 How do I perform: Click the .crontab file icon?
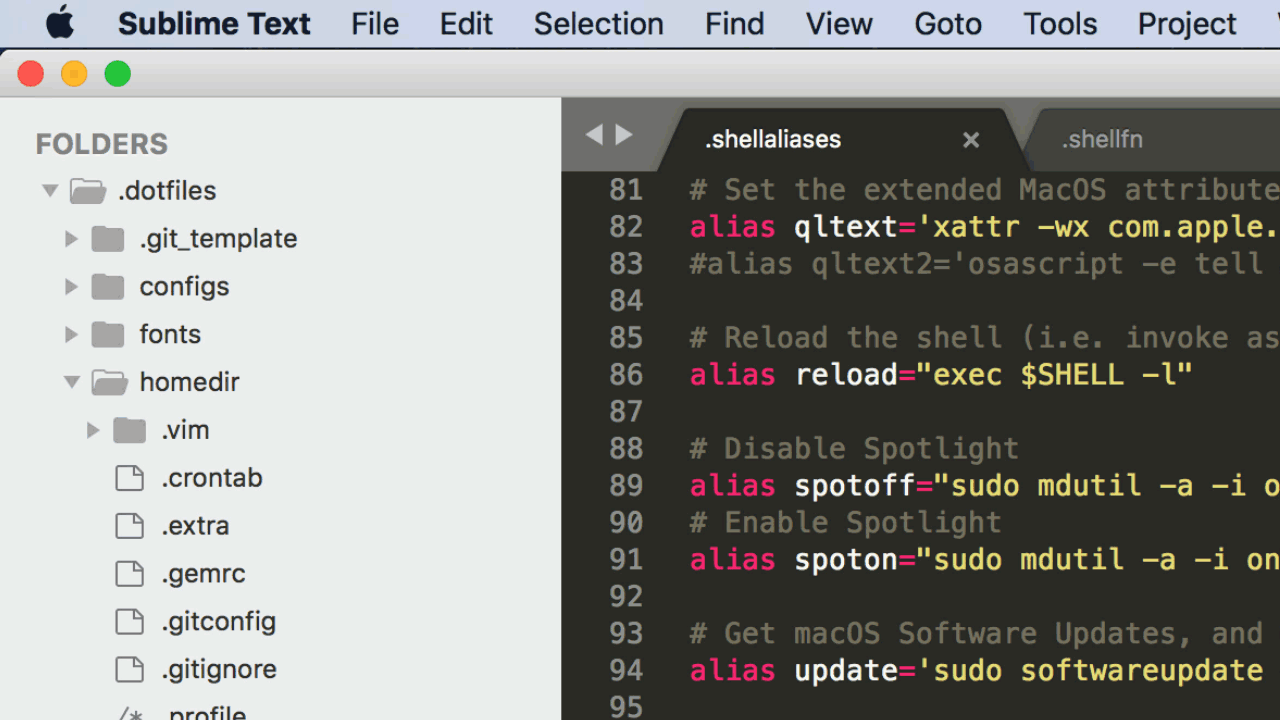point(130,478)
